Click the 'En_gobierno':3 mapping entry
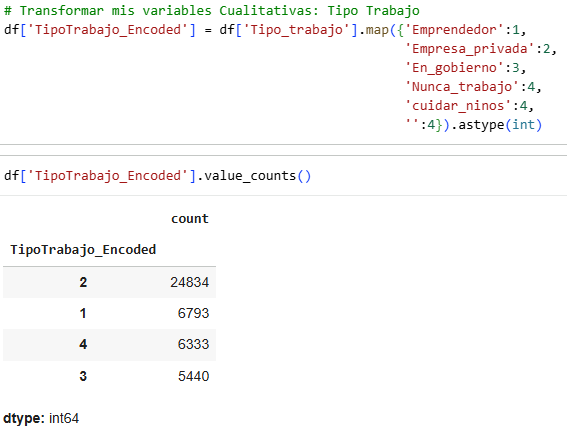The image size is (567, 430). pos(462,68)
